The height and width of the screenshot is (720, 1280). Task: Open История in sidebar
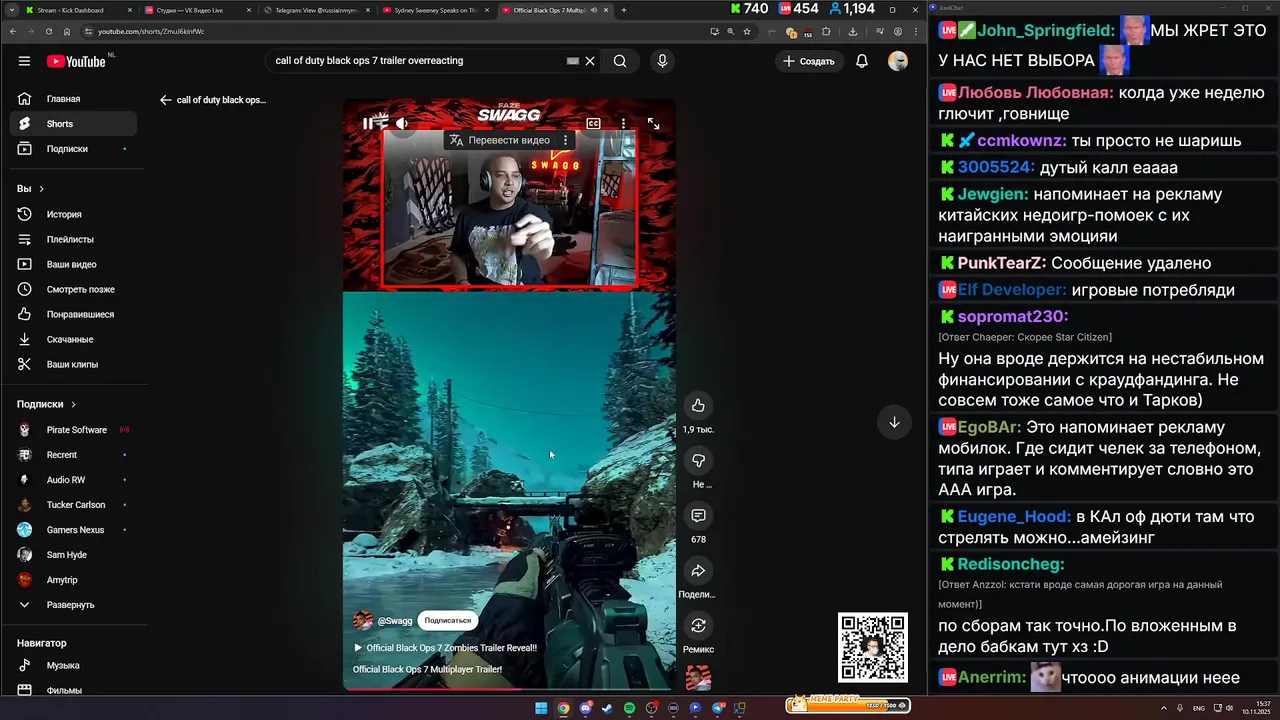73,214
